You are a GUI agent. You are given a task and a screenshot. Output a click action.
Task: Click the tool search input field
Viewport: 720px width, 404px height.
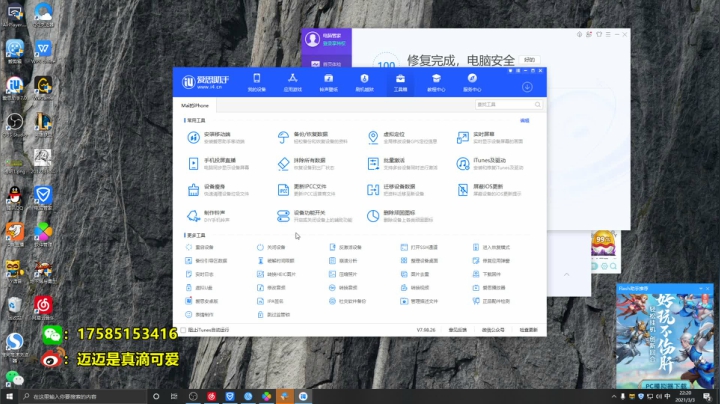click(509, 105)
